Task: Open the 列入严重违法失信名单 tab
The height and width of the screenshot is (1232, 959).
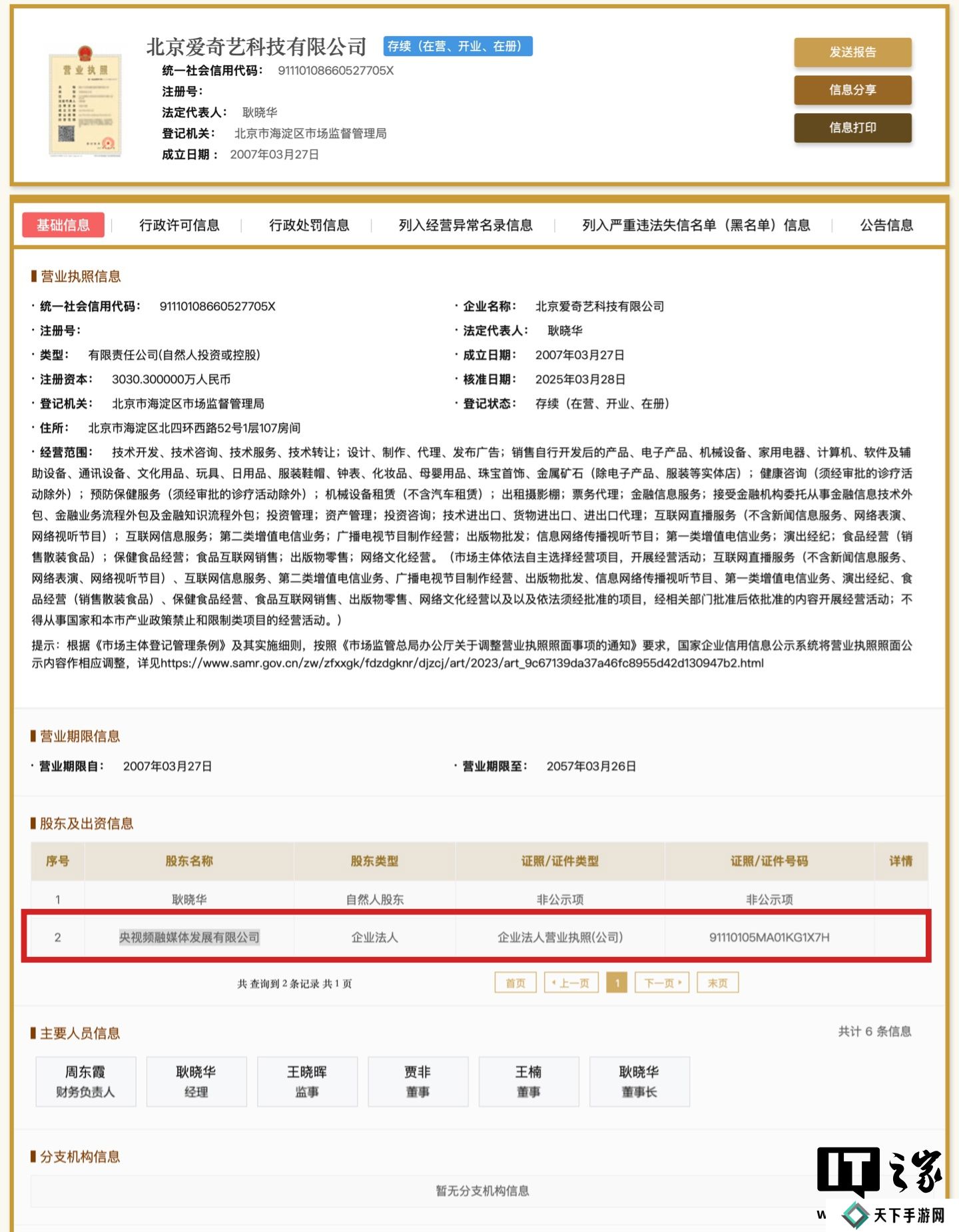Action: (695, 225)
